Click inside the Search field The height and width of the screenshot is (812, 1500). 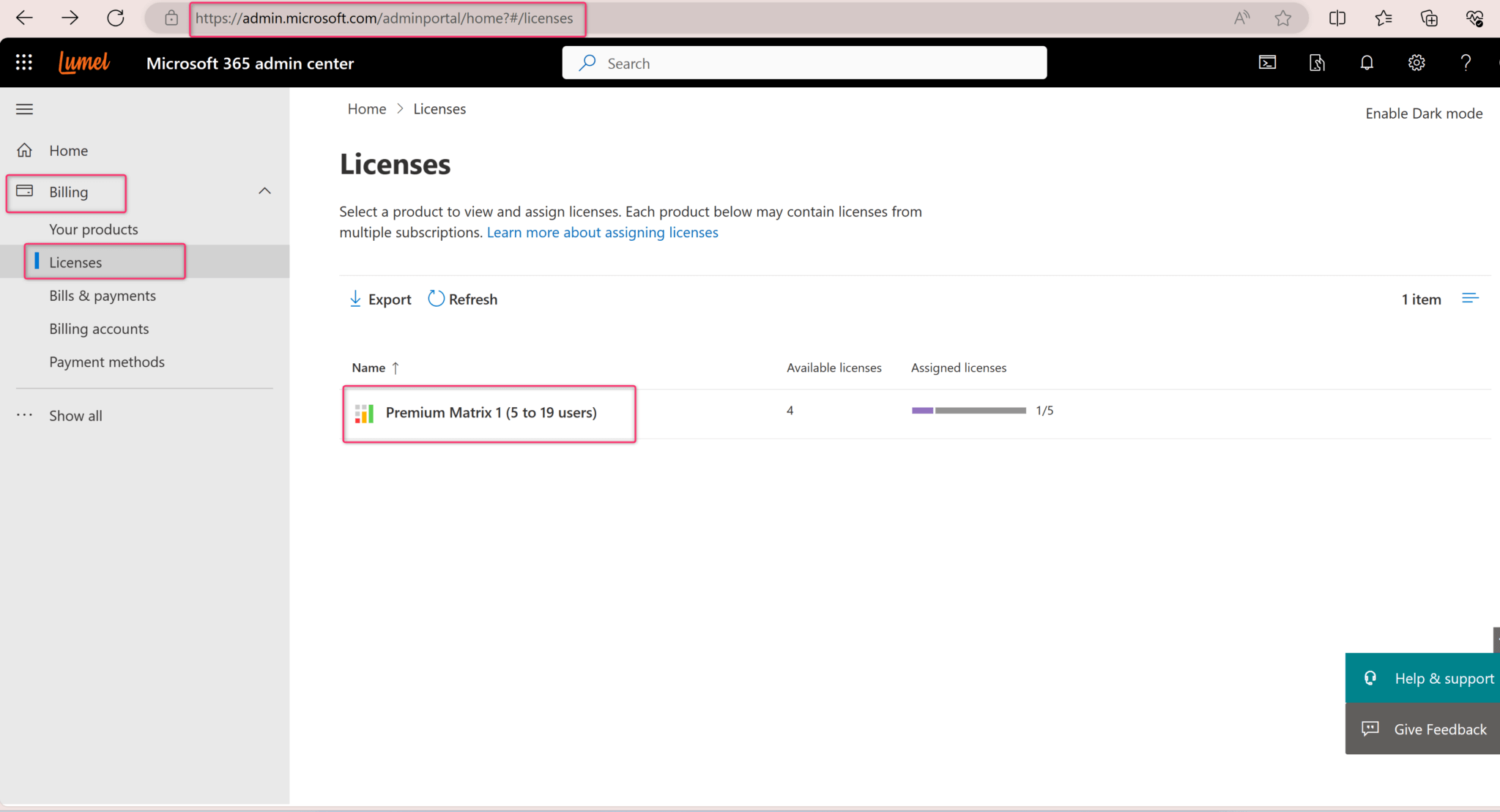coord(803,62)
